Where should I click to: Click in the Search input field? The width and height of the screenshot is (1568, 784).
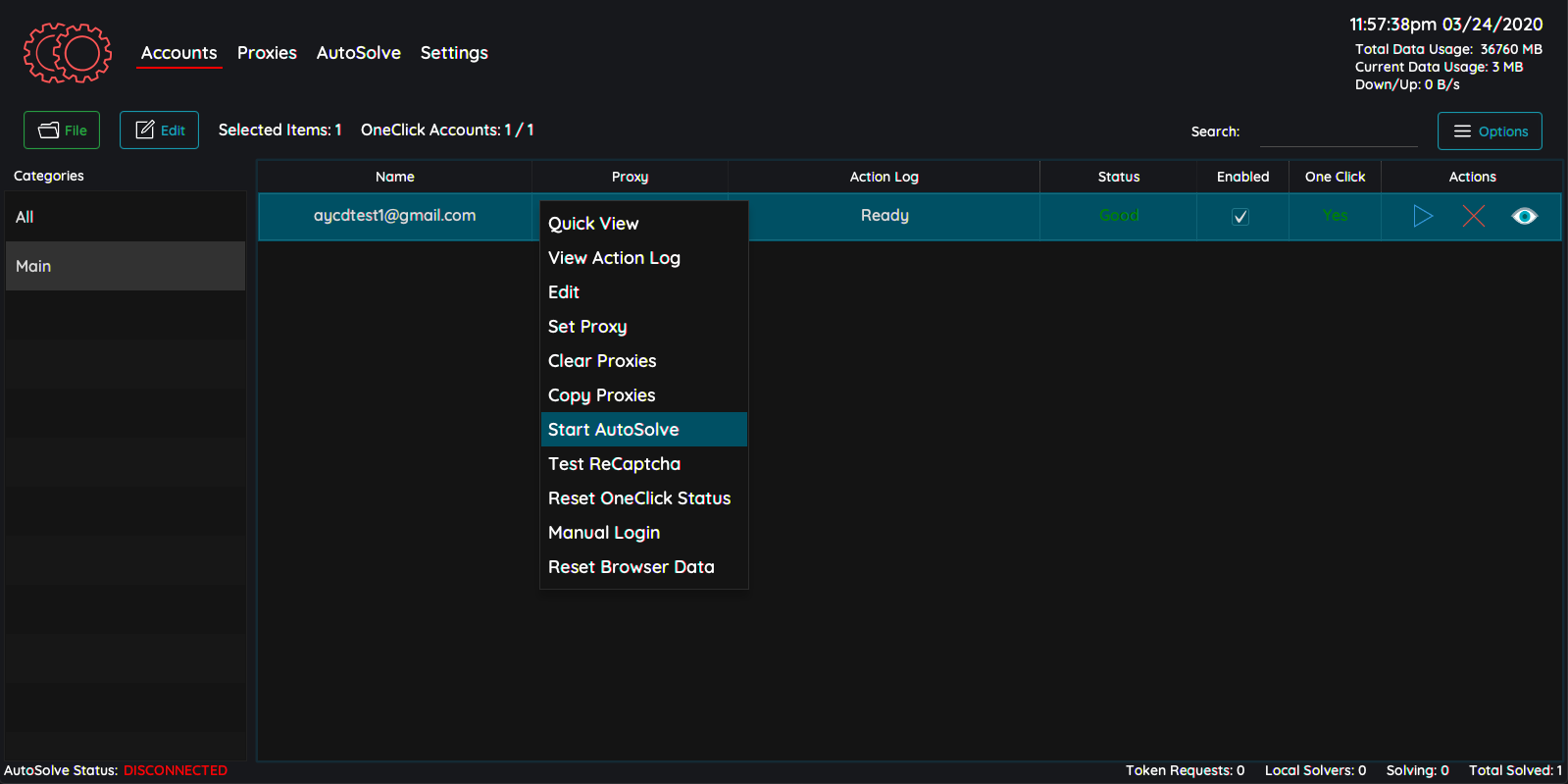click(1338, 131)
